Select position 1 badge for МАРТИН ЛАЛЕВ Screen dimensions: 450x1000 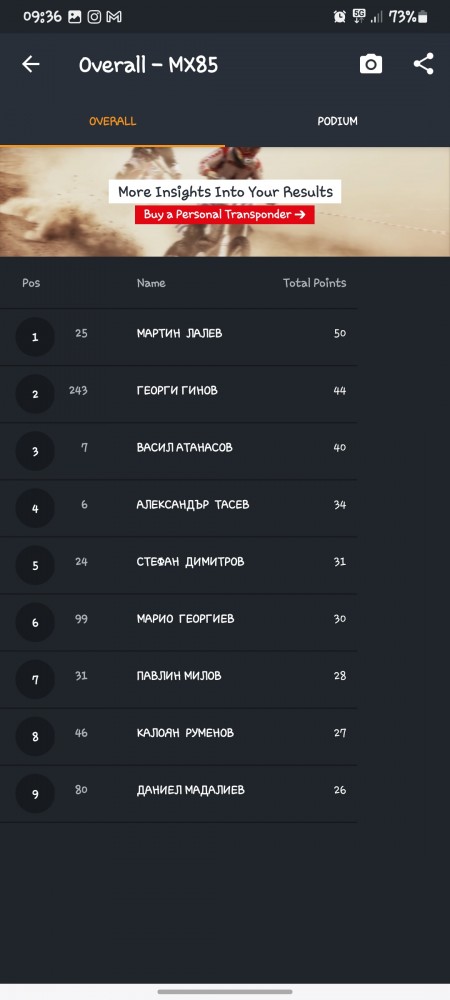coord(35,337)
